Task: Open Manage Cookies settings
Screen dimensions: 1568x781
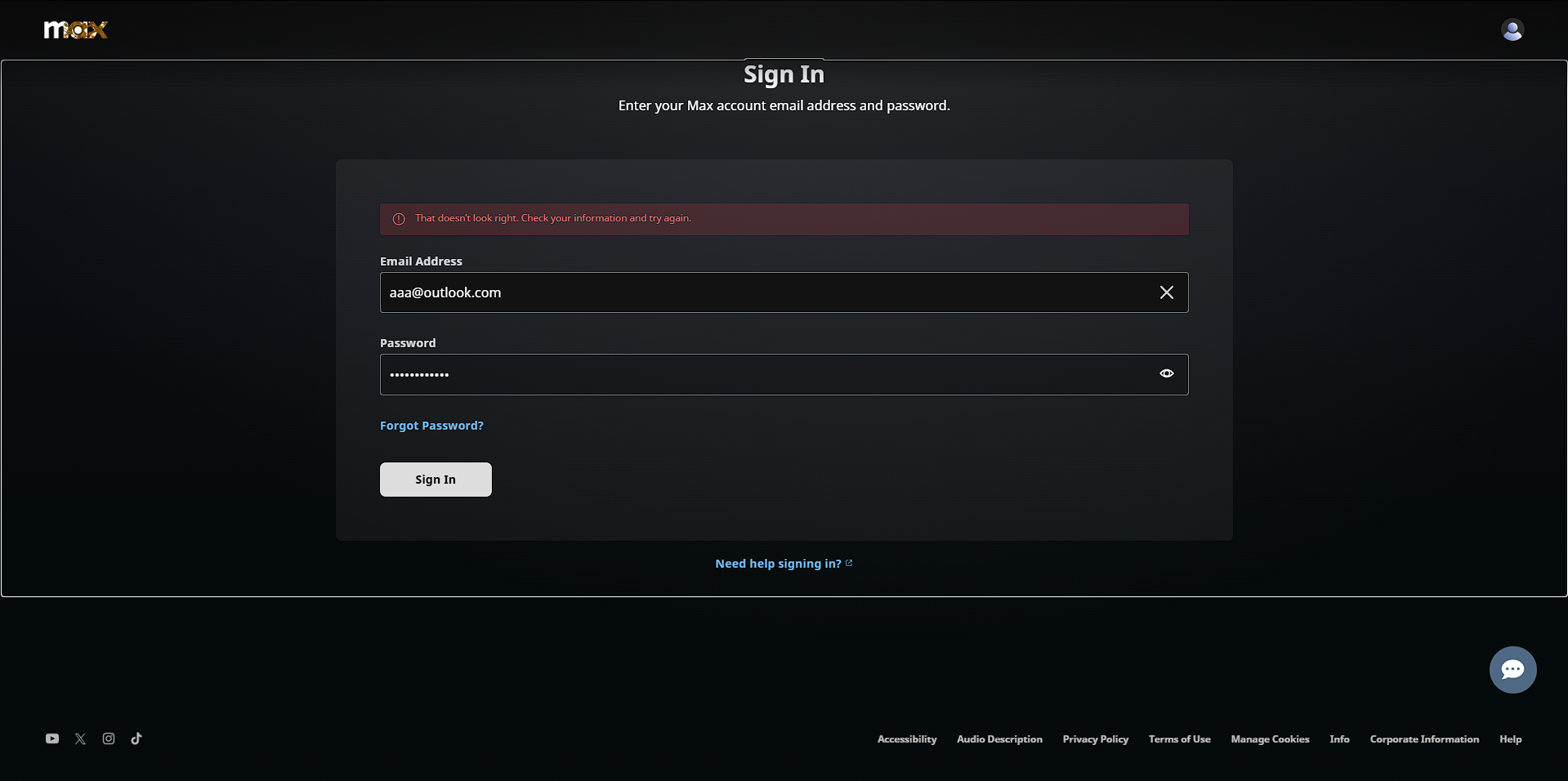Action: (x=1270, y=739)
